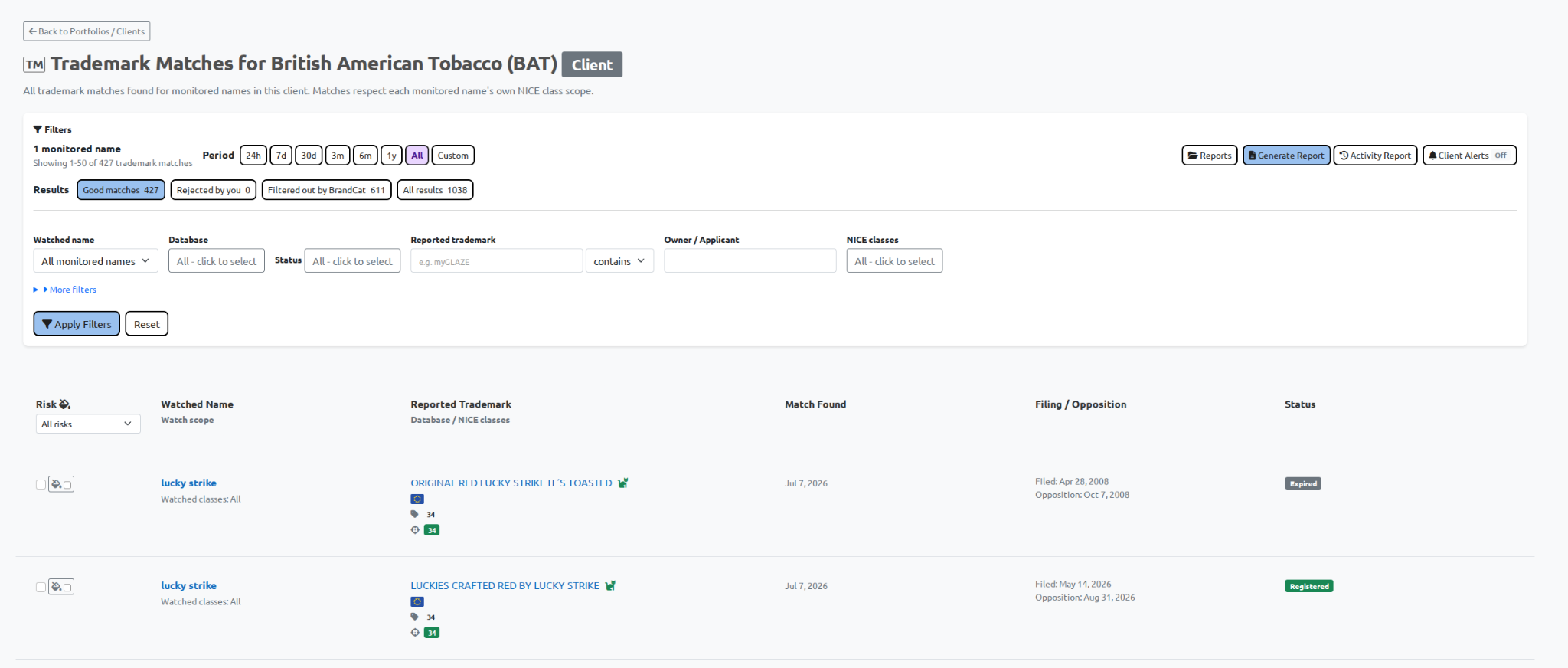The height and width of the screenshot is (668, 1568).
Task: Open the Status multi-select dropdown
Action: tap(352, 261)
